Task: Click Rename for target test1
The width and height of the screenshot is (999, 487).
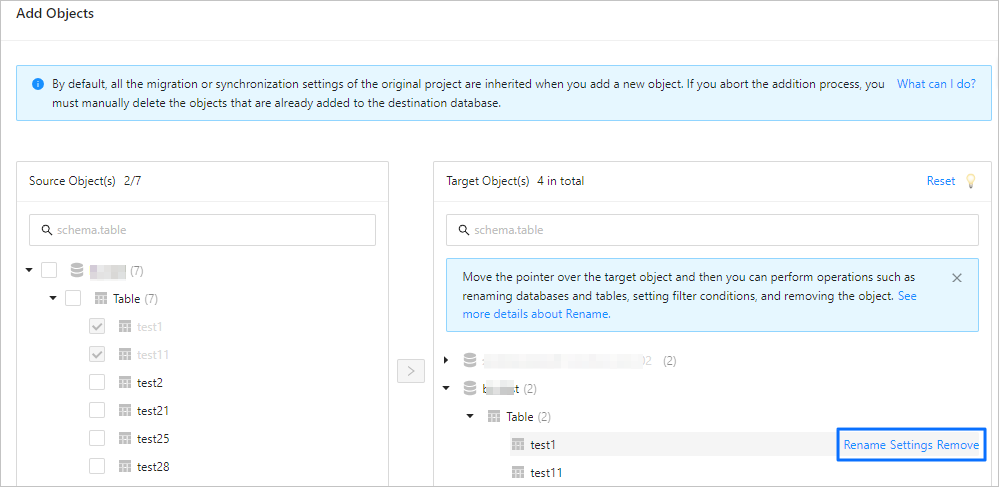Action: coord(865,445)
